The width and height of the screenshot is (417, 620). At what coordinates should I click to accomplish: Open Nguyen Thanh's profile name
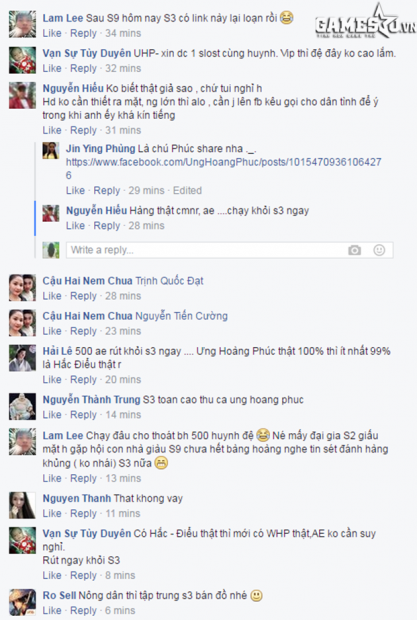click(x=77, y=498)
